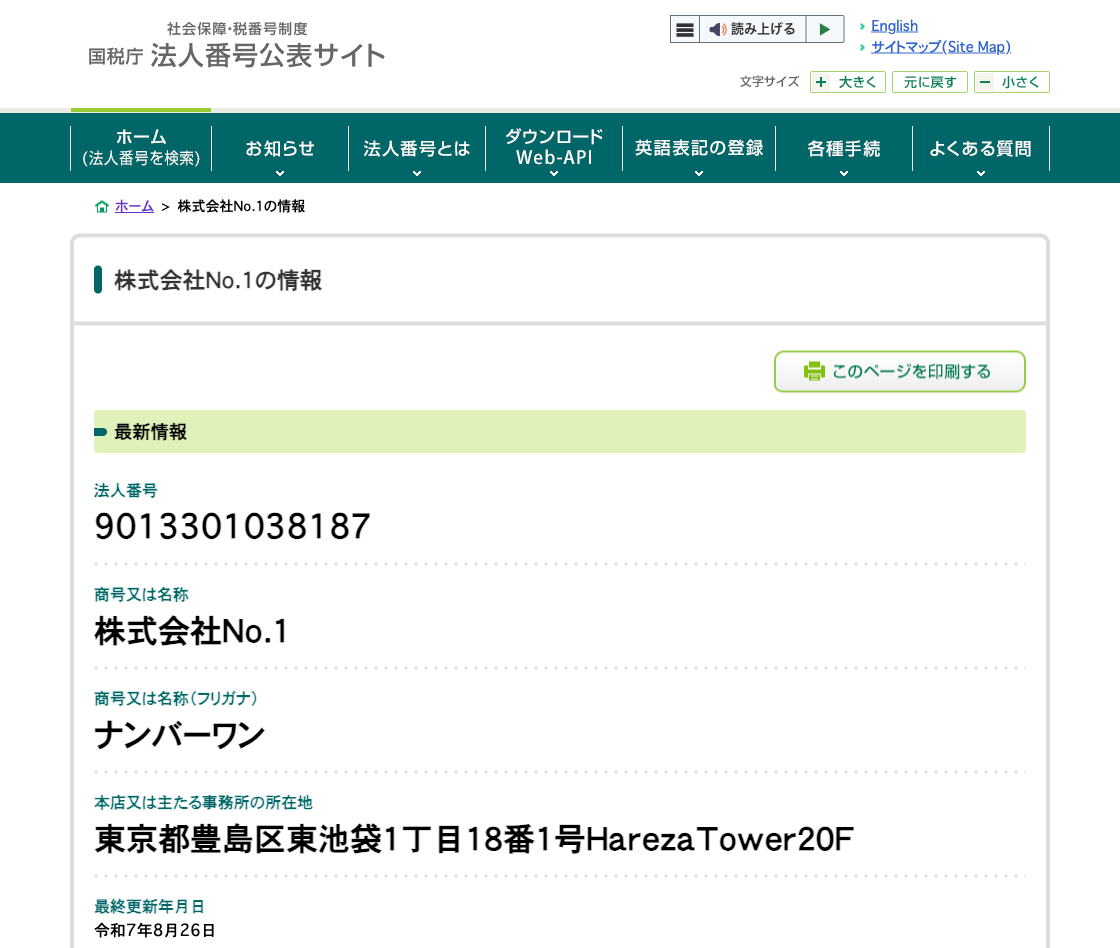Click breadcrumb text 株式会社No.1の情報

[x=241, y=206]
